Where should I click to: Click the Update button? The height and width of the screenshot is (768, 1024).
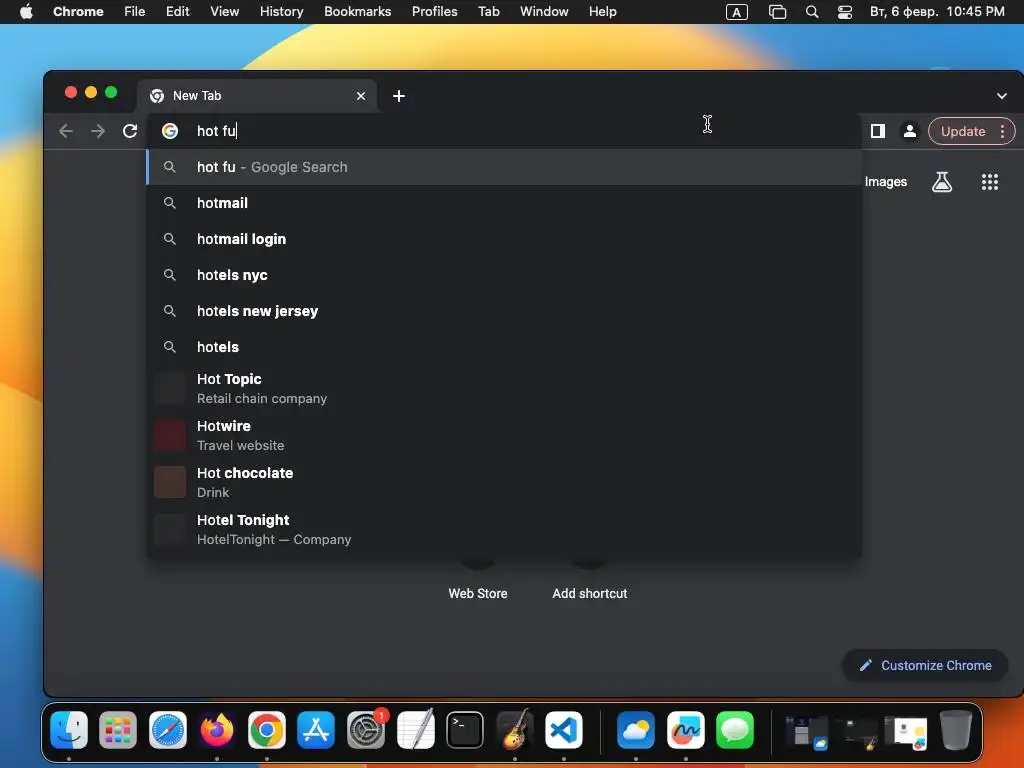coord(963,131)
